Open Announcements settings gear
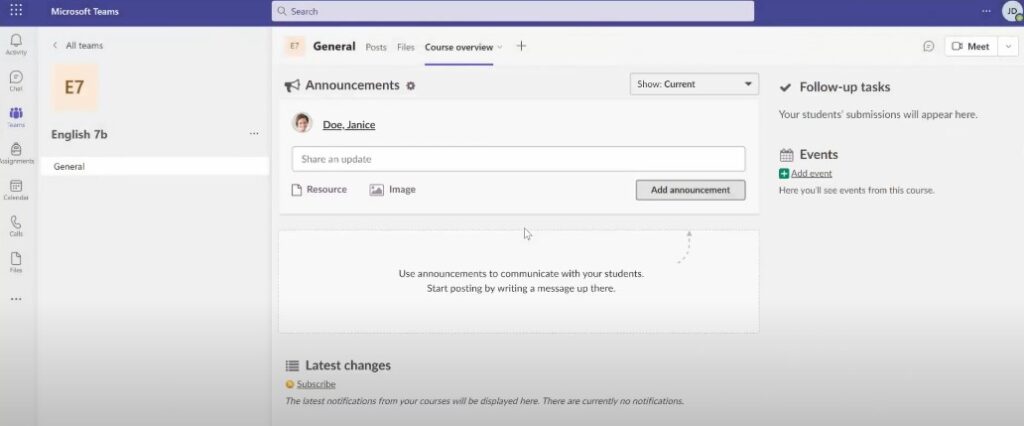 [x=410, y=86]
